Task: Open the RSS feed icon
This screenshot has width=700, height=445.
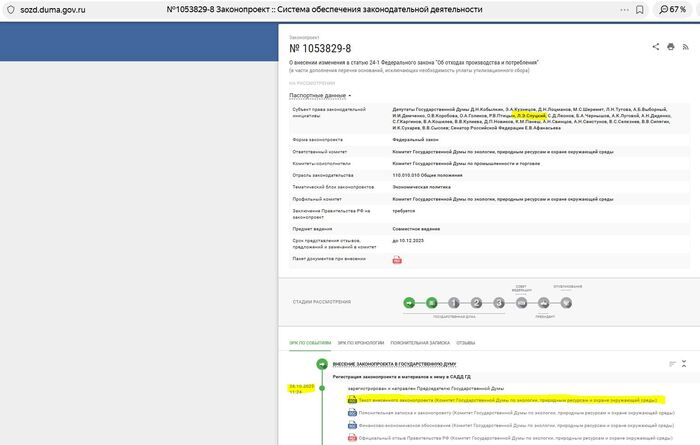Action: click(x=684, y=47)
